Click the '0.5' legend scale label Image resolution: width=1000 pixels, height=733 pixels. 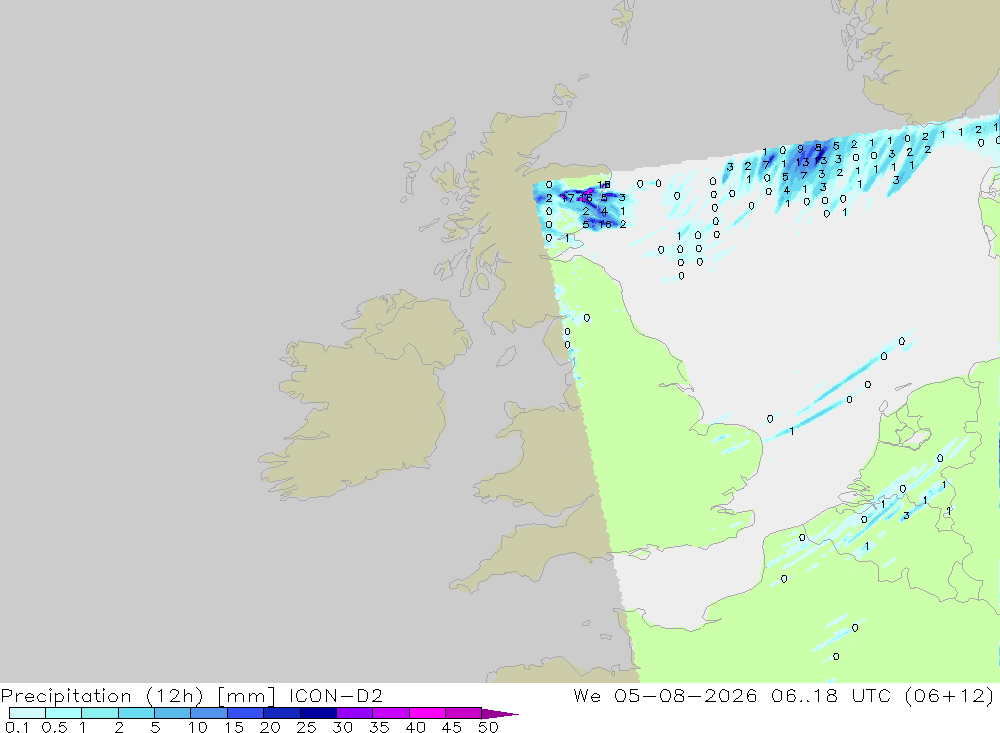(x=54, y=727)
